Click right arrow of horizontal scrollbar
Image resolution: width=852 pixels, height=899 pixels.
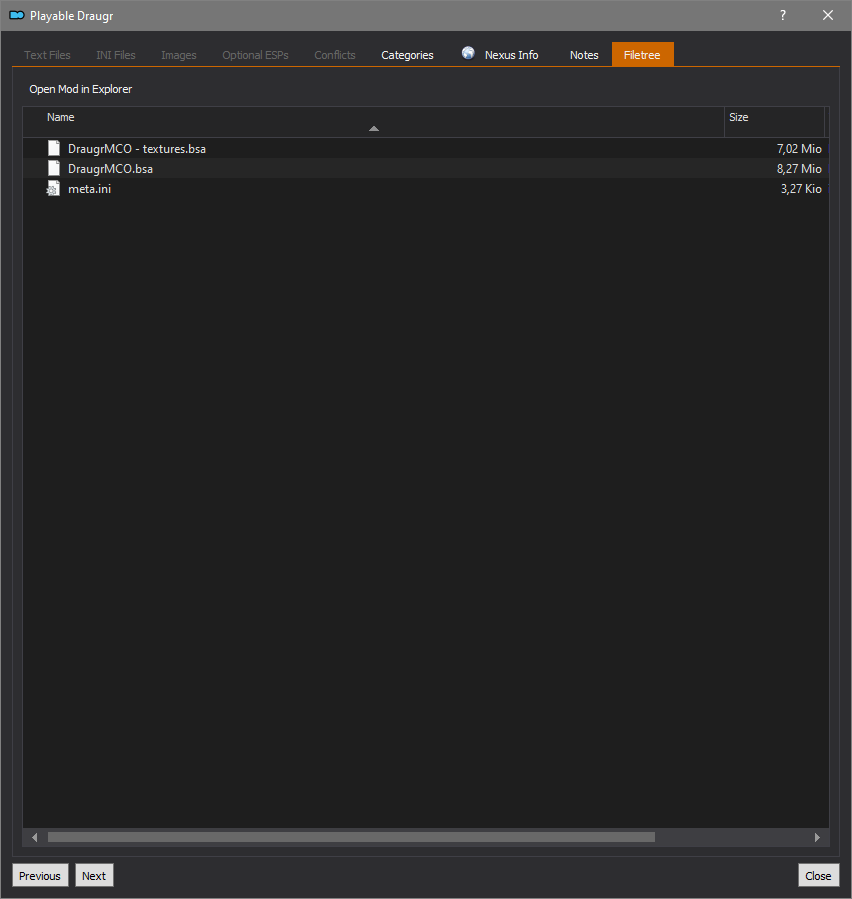pyautogui.click(x=817, y=838)
